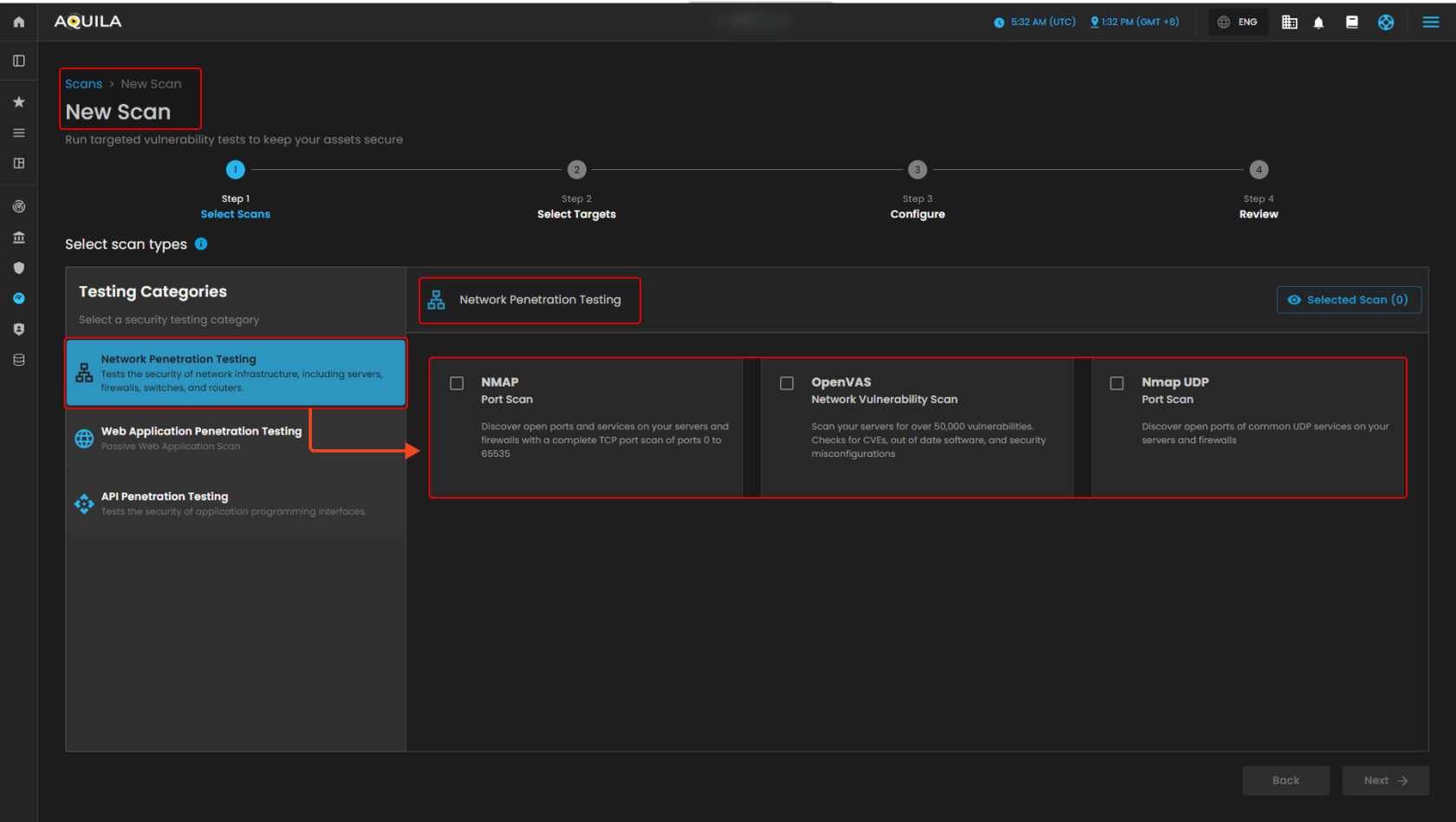This screenshot has height=822, width=1456.
Task: Open notifications bell icon
Action: pyautogui.click(x=1318, y=23)
